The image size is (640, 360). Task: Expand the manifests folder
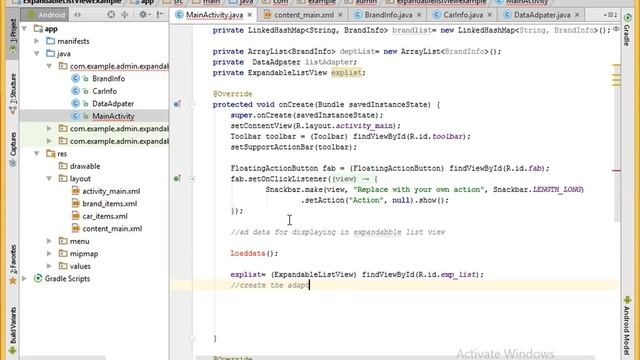(x=37, y=41)
